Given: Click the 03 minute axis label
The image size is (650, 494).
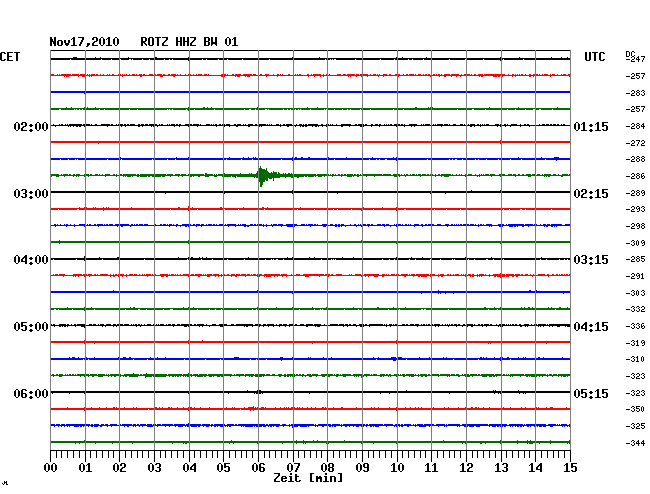Looking at the screenshot, I should coord(154,468).
